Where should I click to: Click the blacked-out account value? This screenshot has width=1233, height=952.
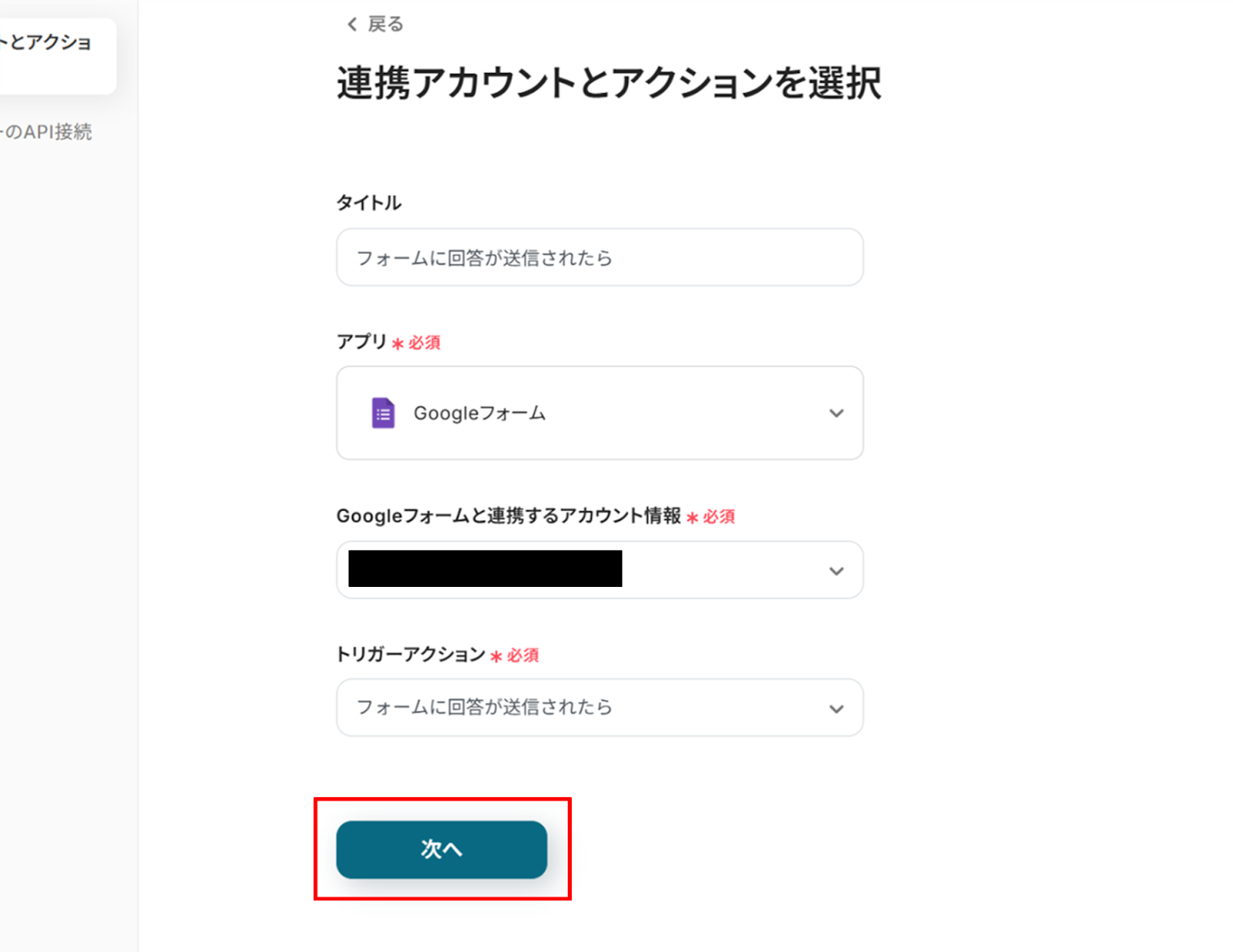[485, 568]
